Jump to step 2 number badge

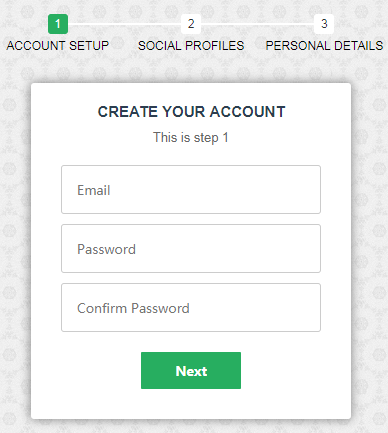191,24
